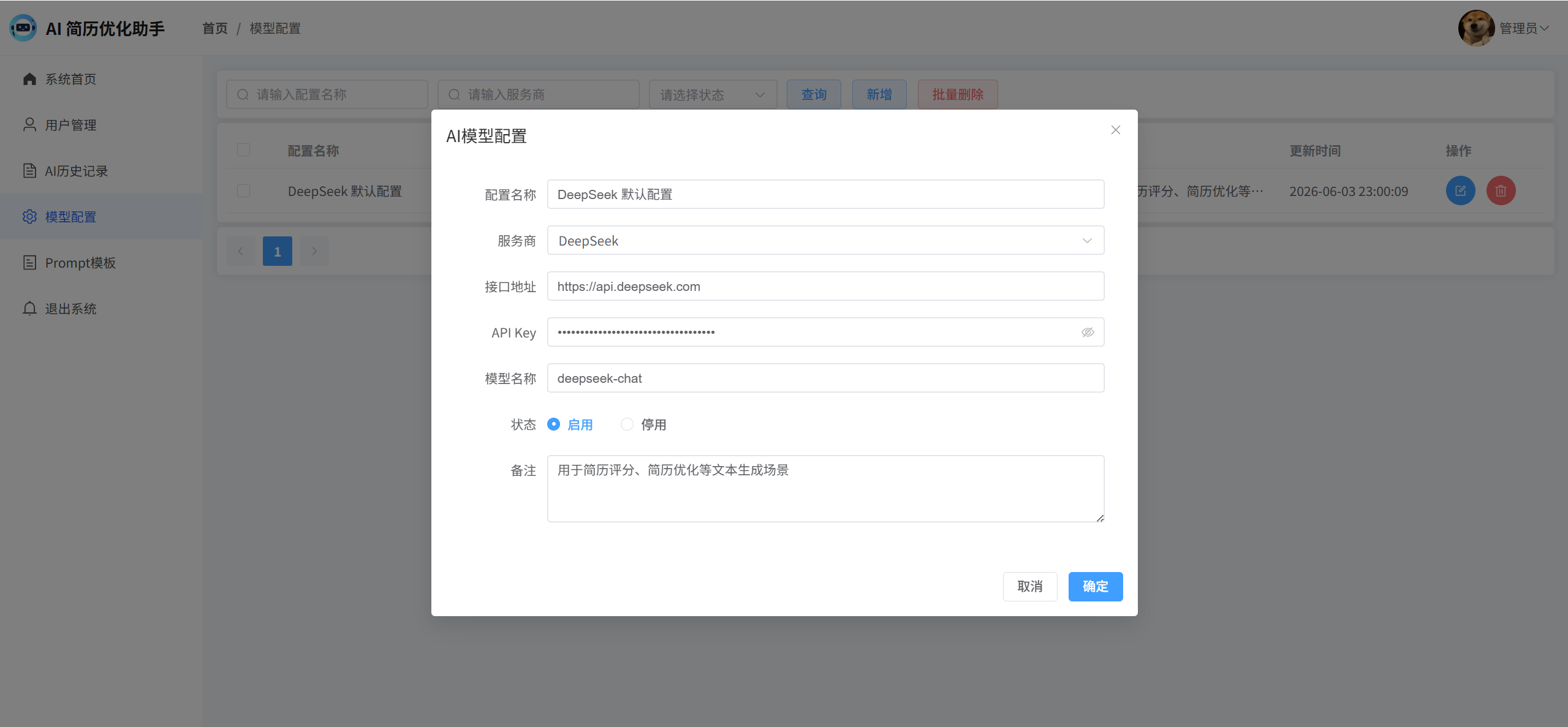
Task: Select page 1 in pagination
Action: 278,251
